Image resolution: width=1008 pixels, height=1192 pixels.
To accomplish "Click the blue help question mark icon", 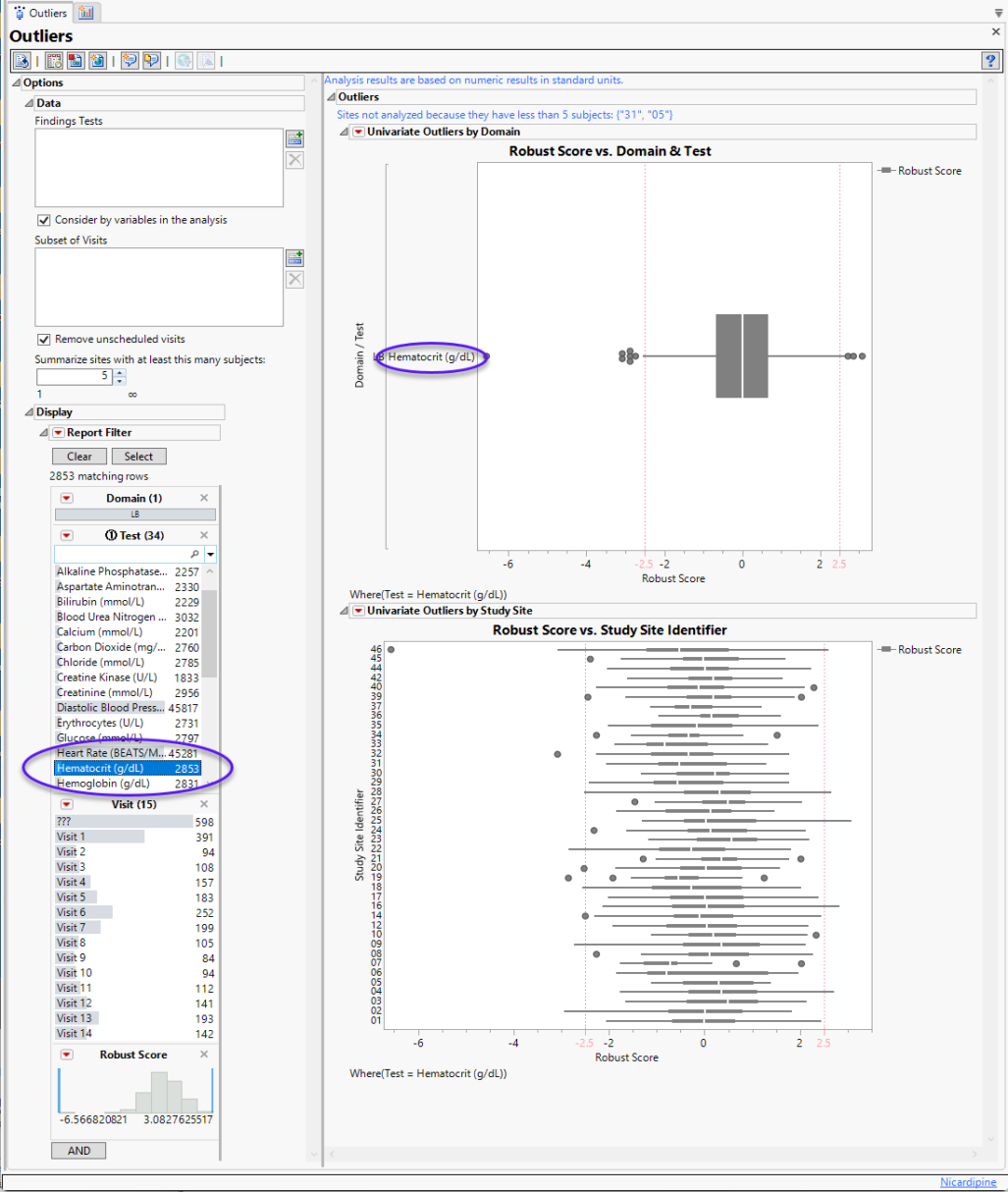I will point(989,61).
